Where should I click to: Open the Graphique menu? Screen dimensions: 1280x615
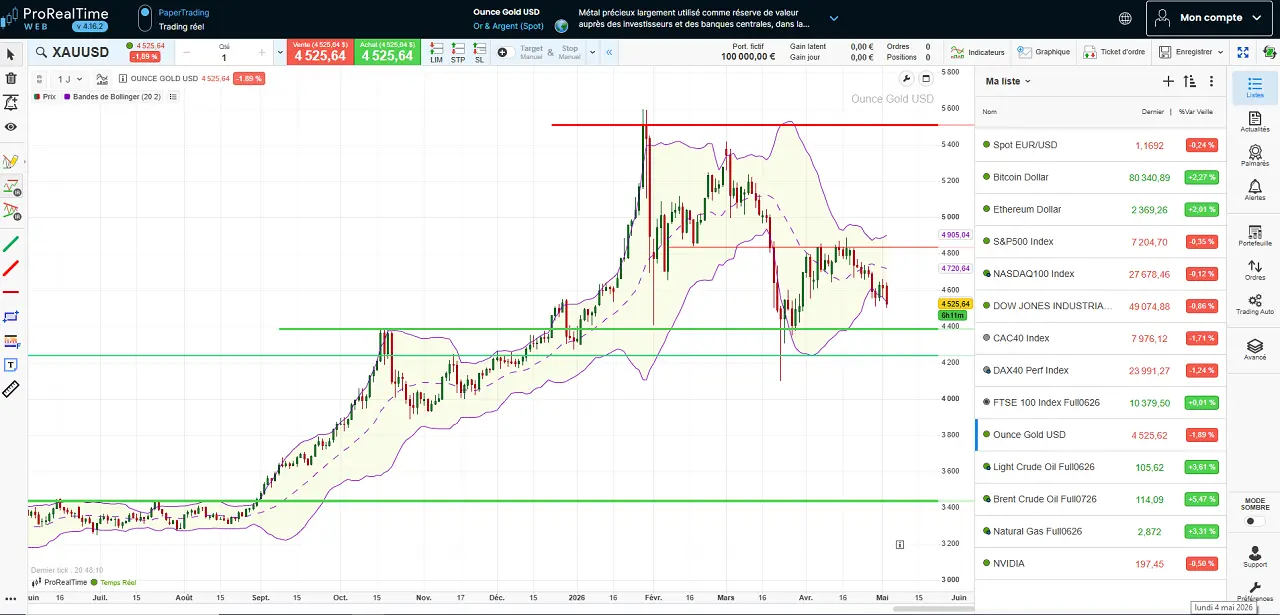pos(1044,52)
